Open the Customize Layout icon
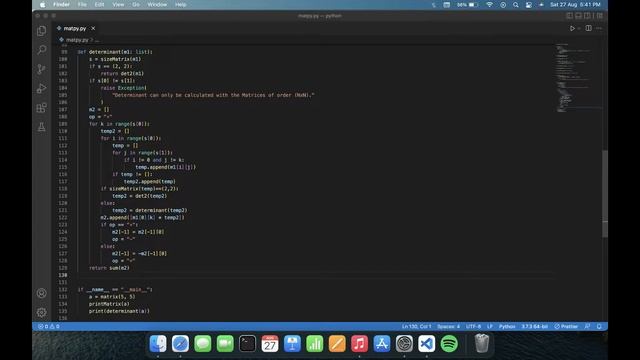 click(600, 16)
